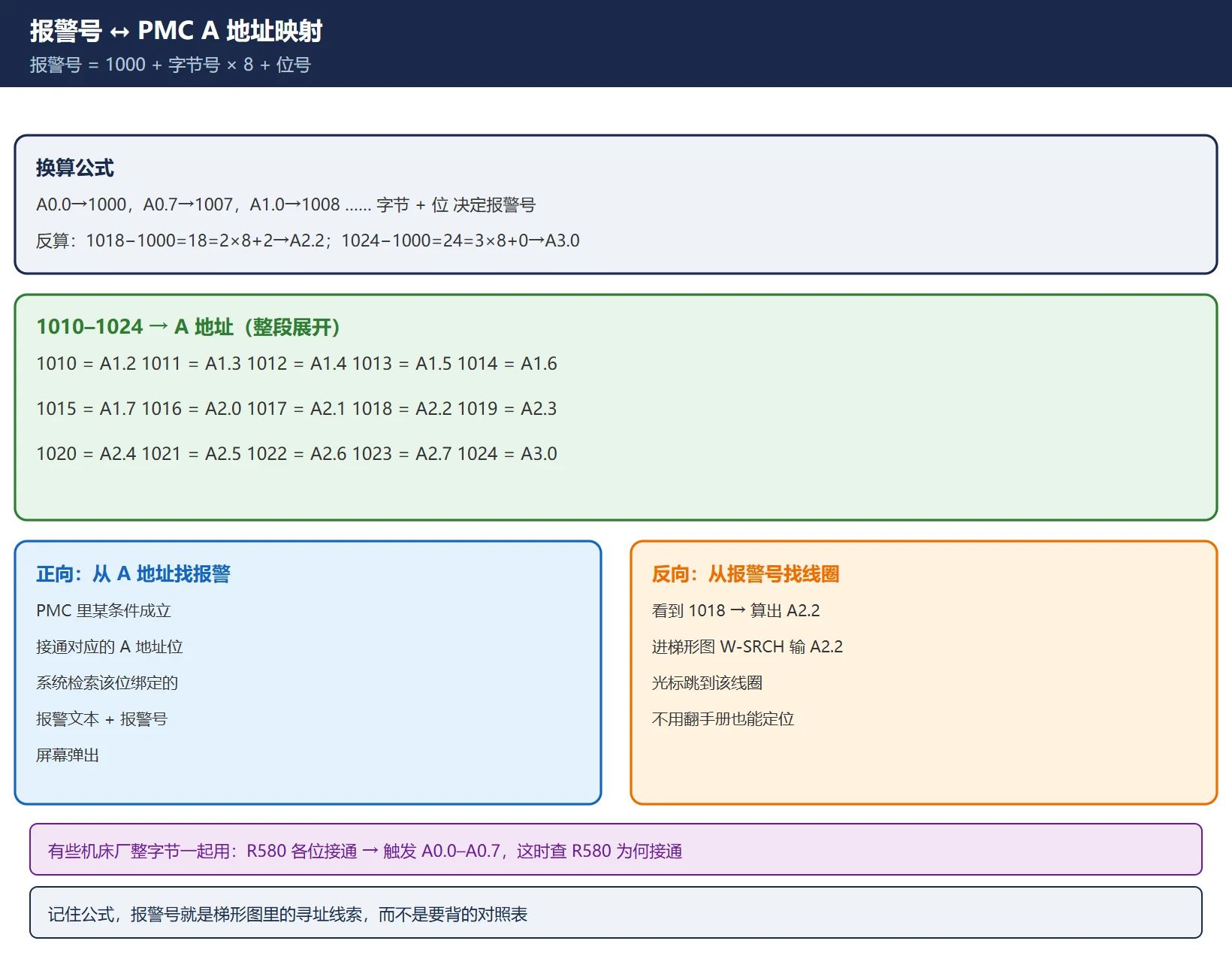
Task: Click the title "报警号 ↔ PMC A 地址映射"
Action: tap(176, 31)
